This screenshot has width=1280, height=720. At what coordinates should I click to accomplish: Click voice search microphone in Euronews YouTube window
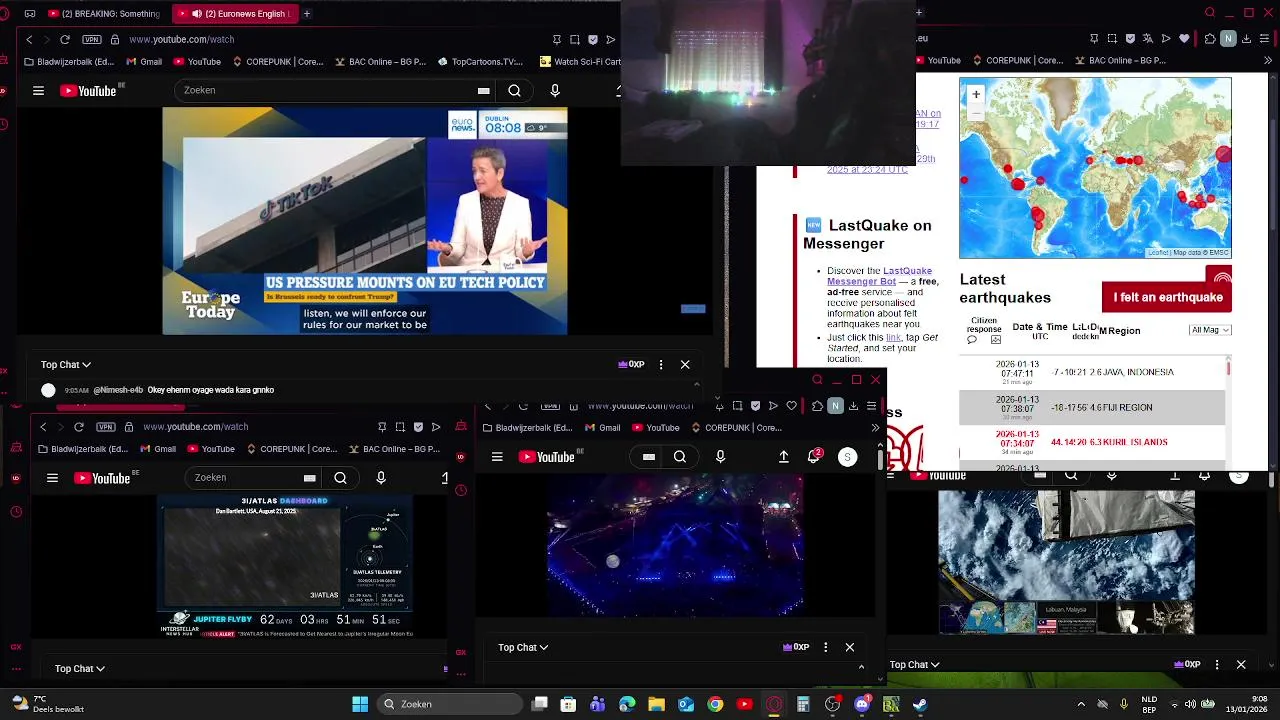tap(555, 90)
